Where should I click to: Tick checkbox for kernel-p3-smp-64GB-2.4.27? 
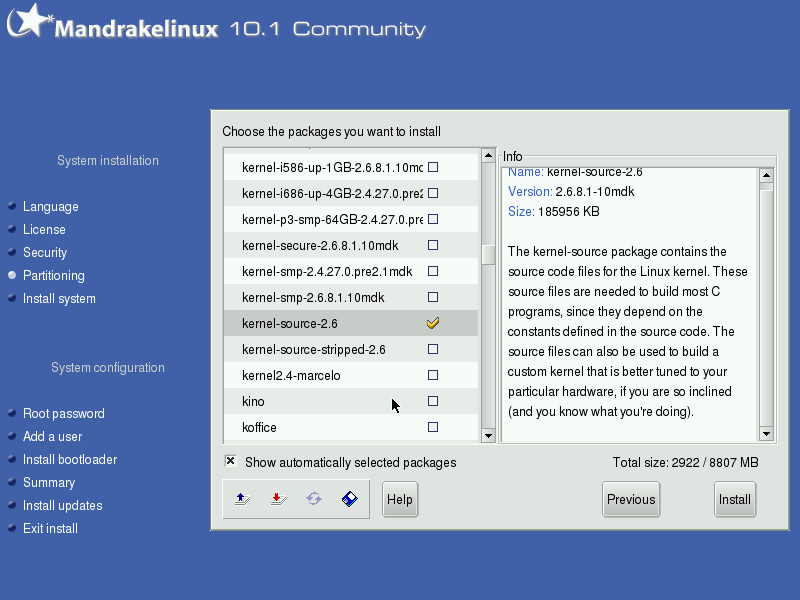433,219
